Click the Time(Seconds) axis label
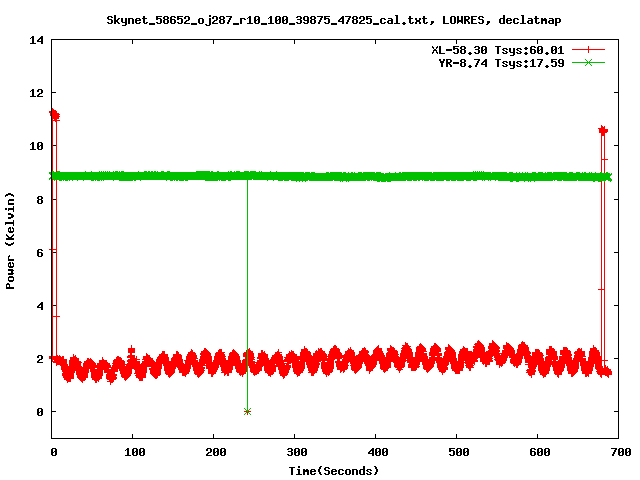Image resolution: width=640 pixels, height=480 pixels. pyautogui.click(x=334, y=471)
